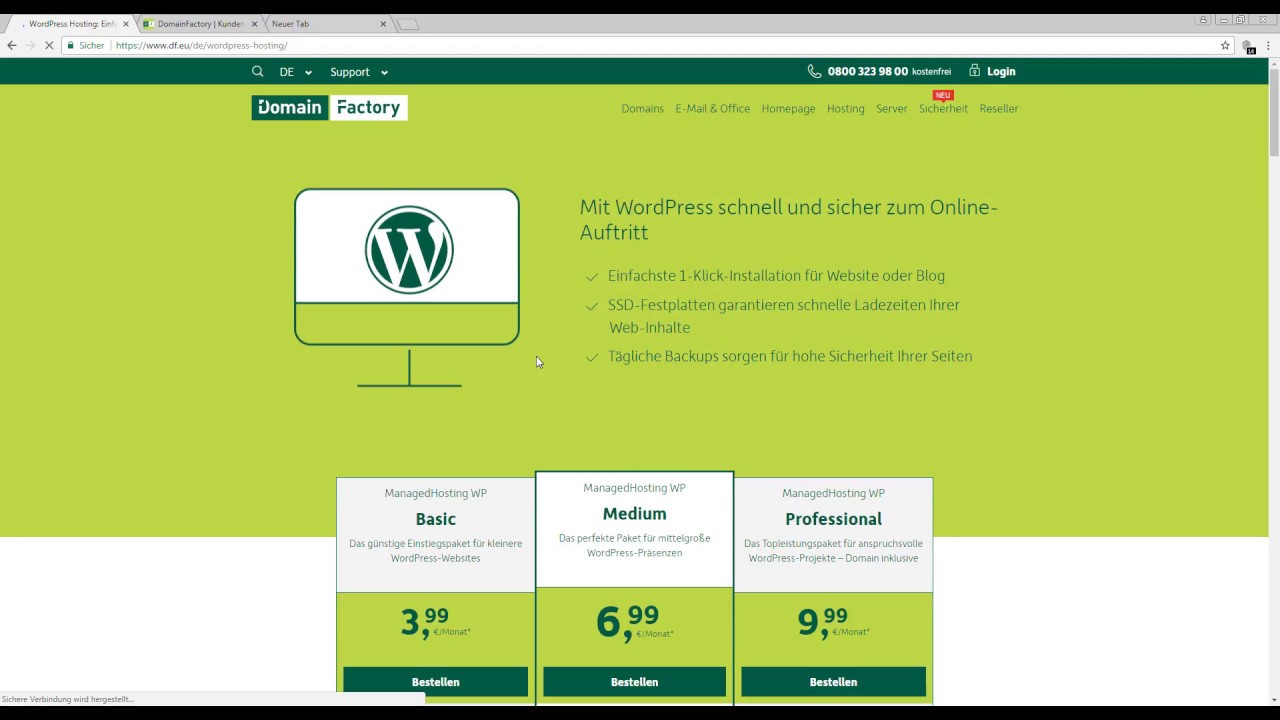The height and width of the screenshot is (720, 1280).
Task: Click the headline Mit WordPress schnell und sicher
Action: pyautogui.click(x=789, y=219)
